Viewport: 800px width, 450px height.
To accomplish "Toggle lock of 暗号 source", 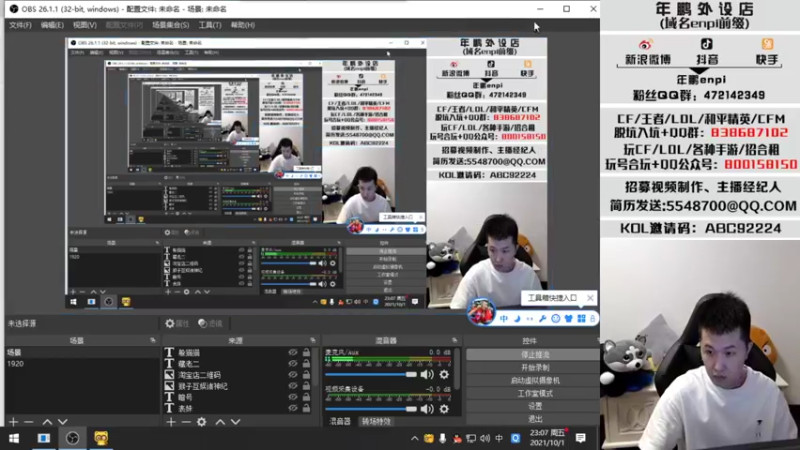I will [x=306, y=397].
